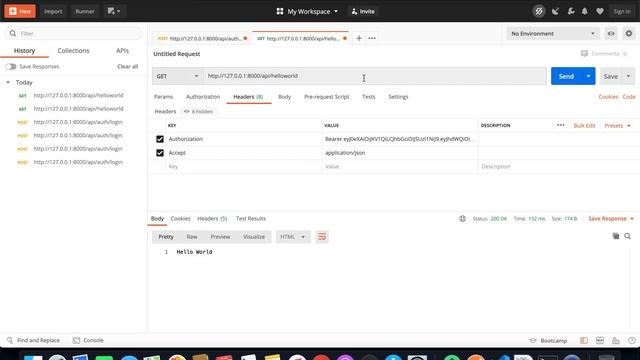Uncheck the Authorization header checkbox
Viewport: 640px width, 360px height.
point(160,139)
